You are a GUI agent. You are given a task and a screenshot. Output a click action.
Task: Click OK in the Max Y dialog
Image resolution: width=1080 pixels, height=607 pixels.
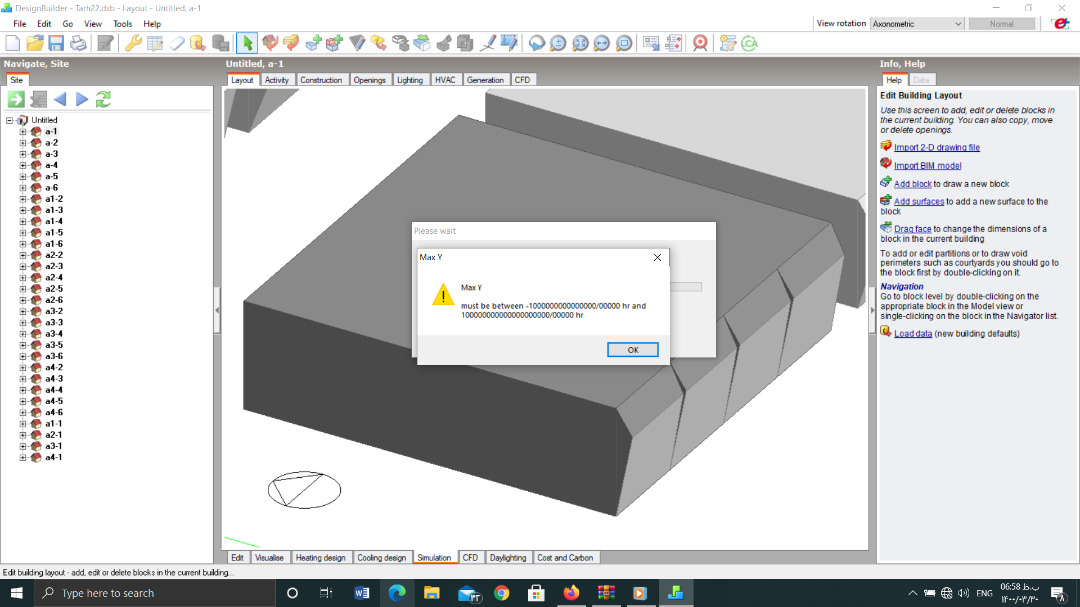632,350
